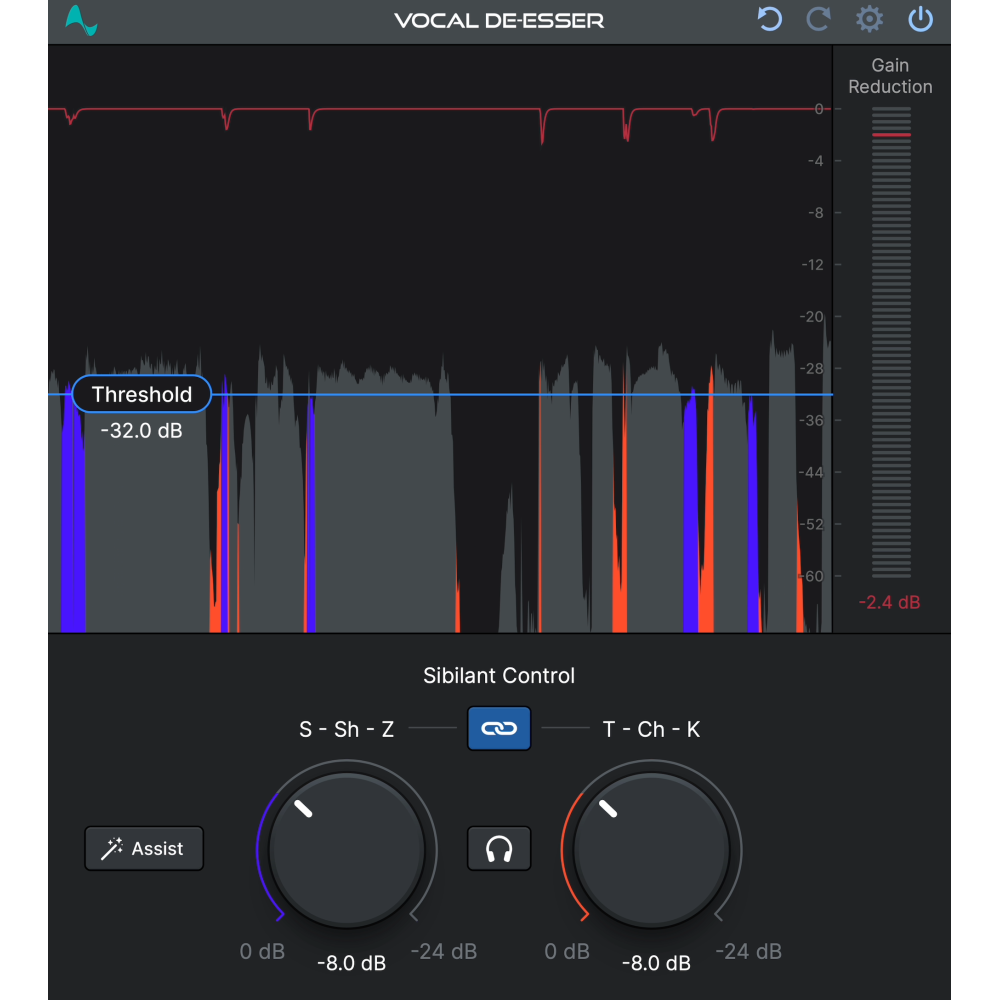
Task: Click the blue threshold line
Action: point(500,395)
